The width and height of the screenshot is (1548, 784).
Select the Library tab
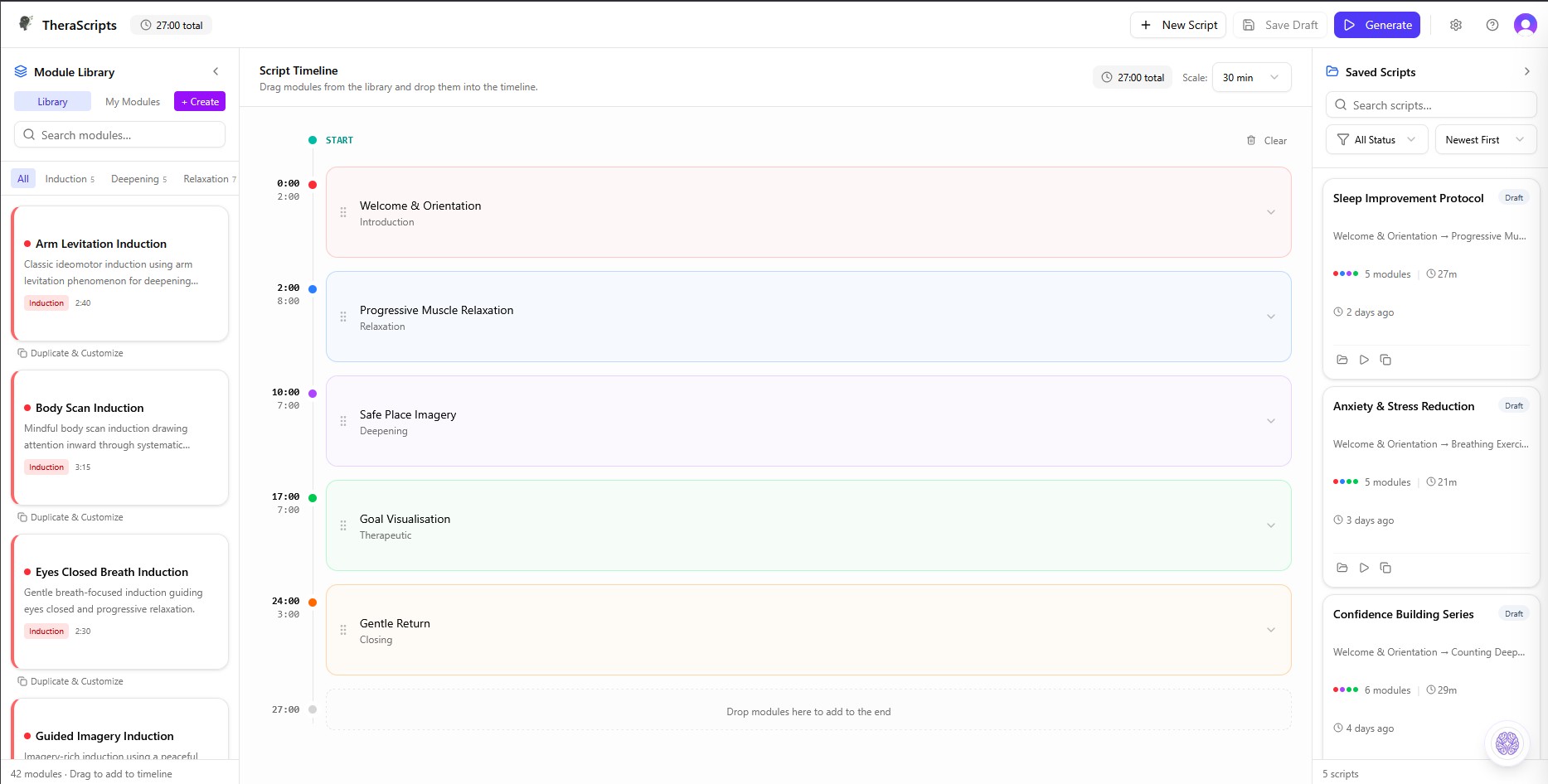[x=52, y=101]
